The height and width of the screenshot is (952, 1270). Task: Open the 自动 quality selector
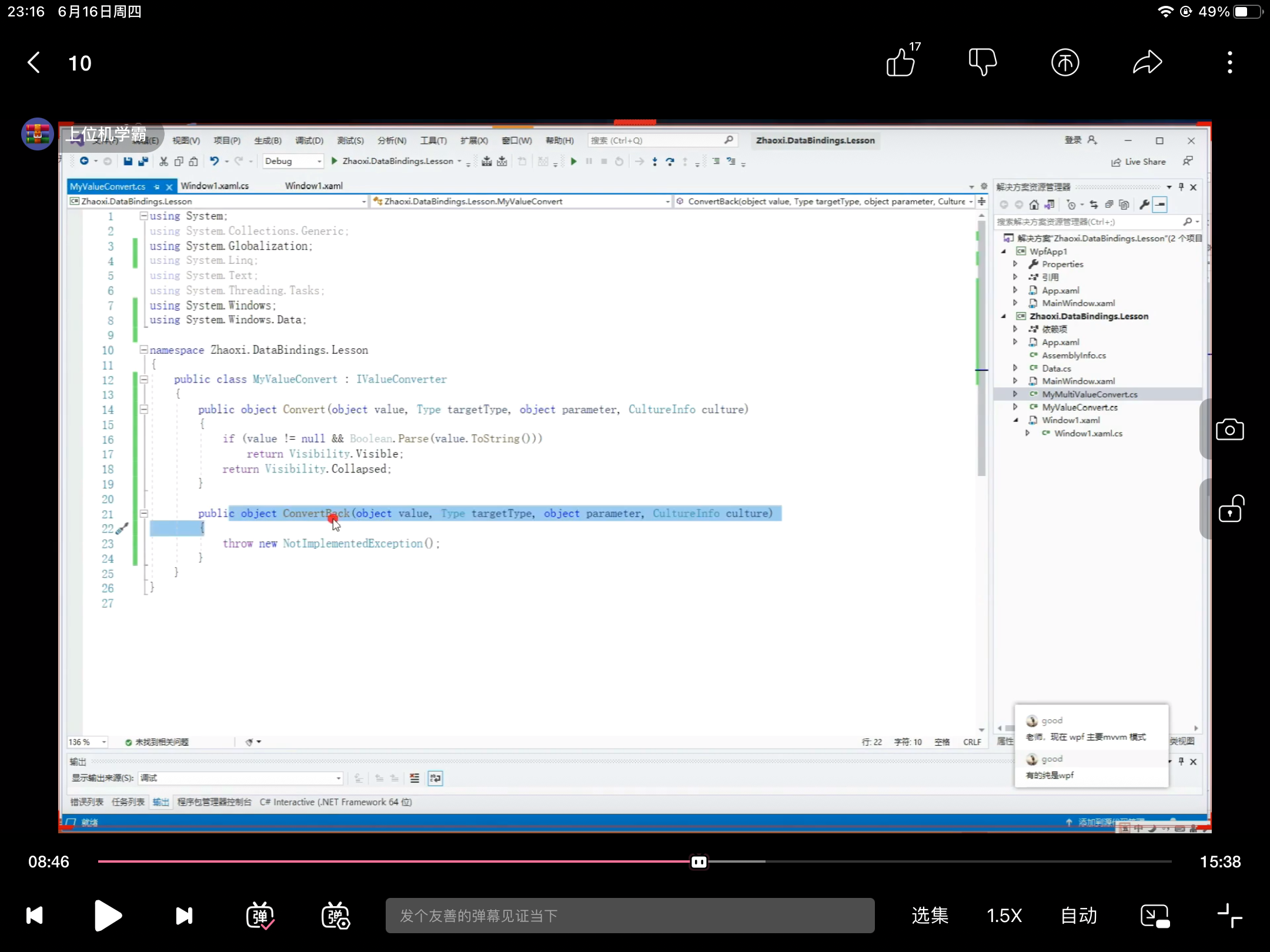(1079, 915)
